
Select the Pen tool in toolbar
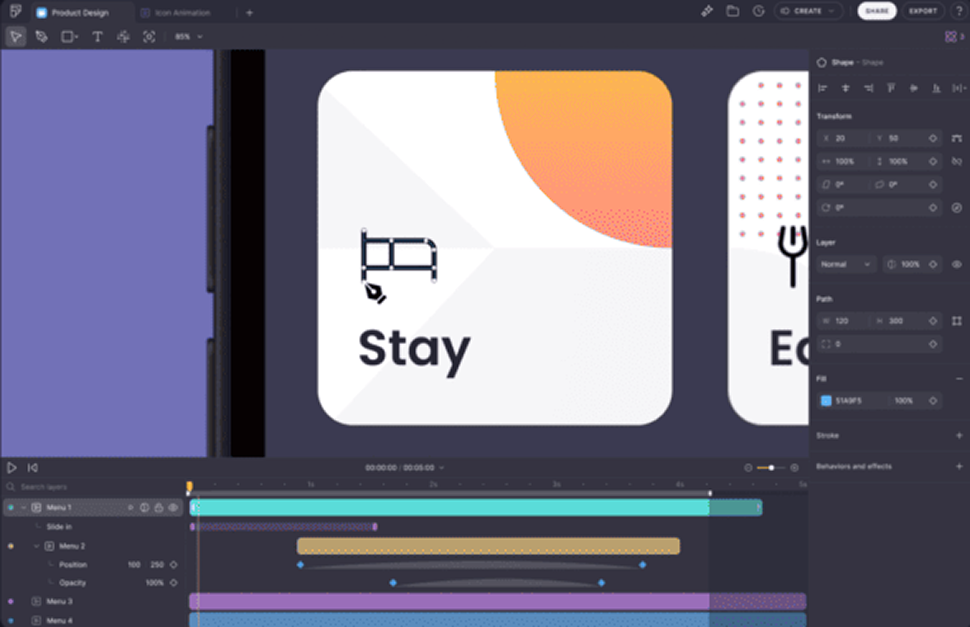coord(41,36)
